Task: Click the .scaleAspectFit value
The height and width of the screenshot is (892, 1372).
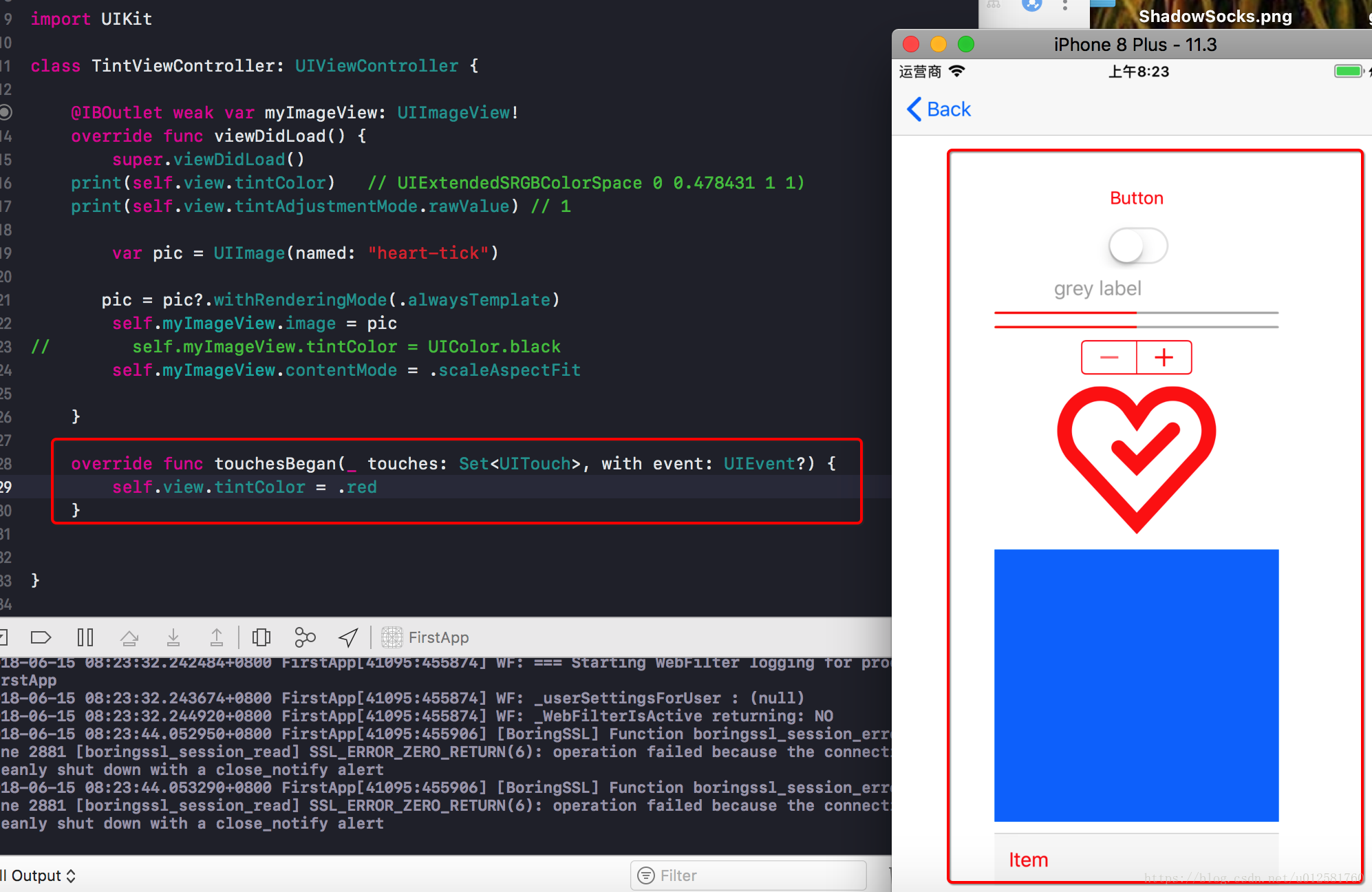Action: coord(505,370)
